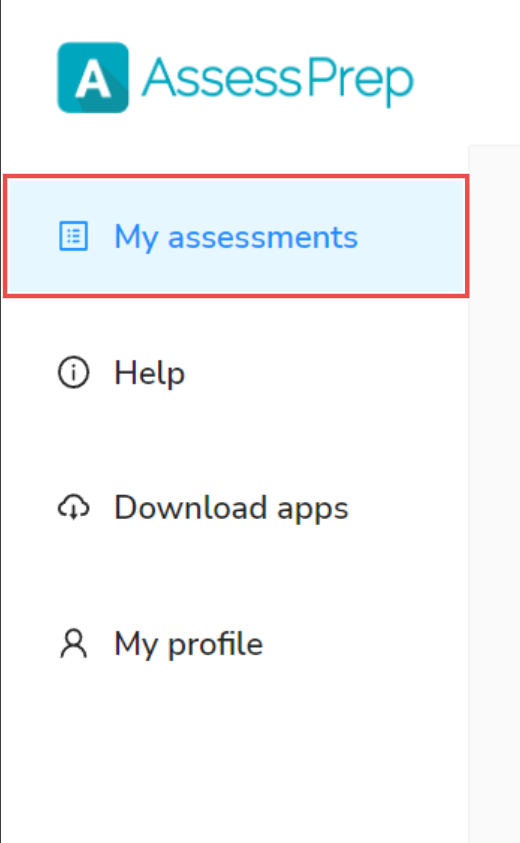Click the AssessPrep wordmark text
Image resolution: width=520 pixels, height=843 pixels.
[277, 80]
